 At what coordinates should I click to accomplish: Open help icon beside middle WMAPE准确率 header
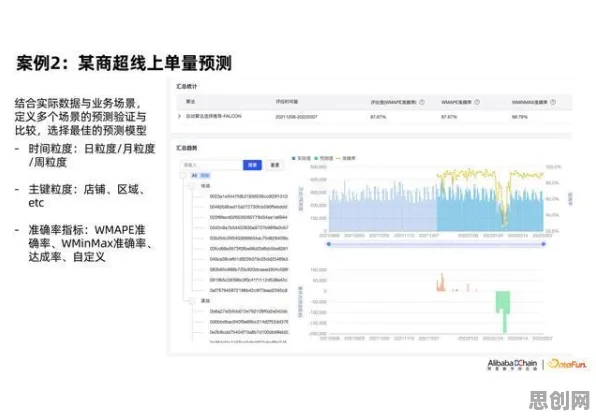click(x=477, y=102)
